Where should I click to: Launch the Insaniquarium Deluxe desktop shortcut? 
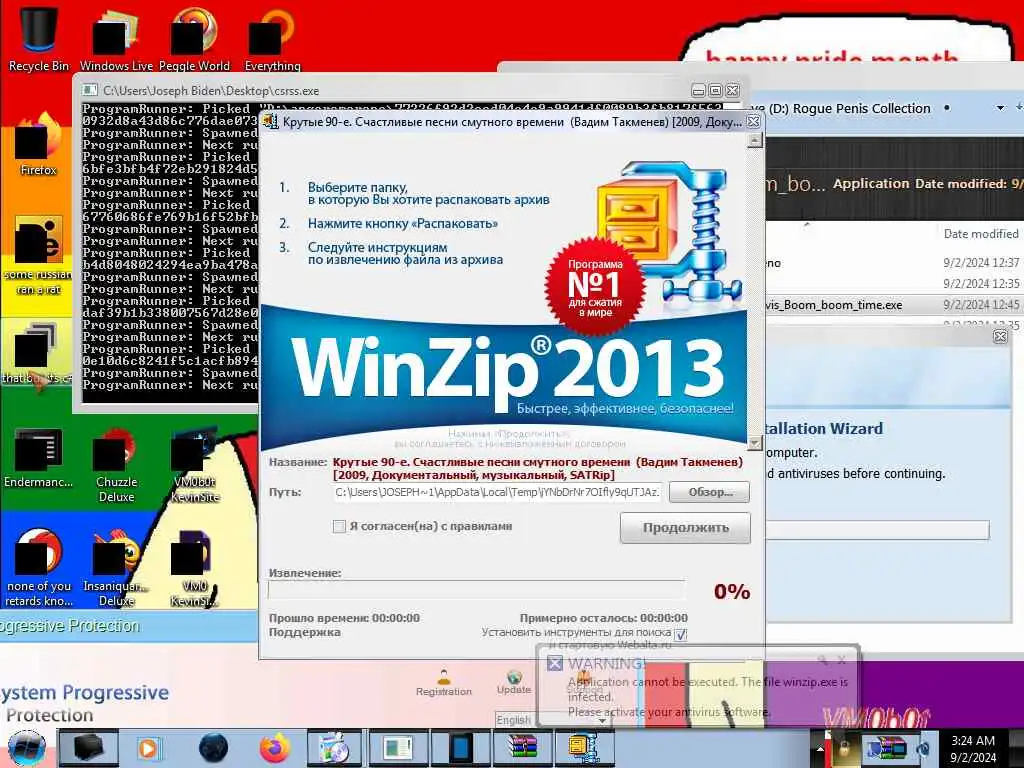point(116,568)
